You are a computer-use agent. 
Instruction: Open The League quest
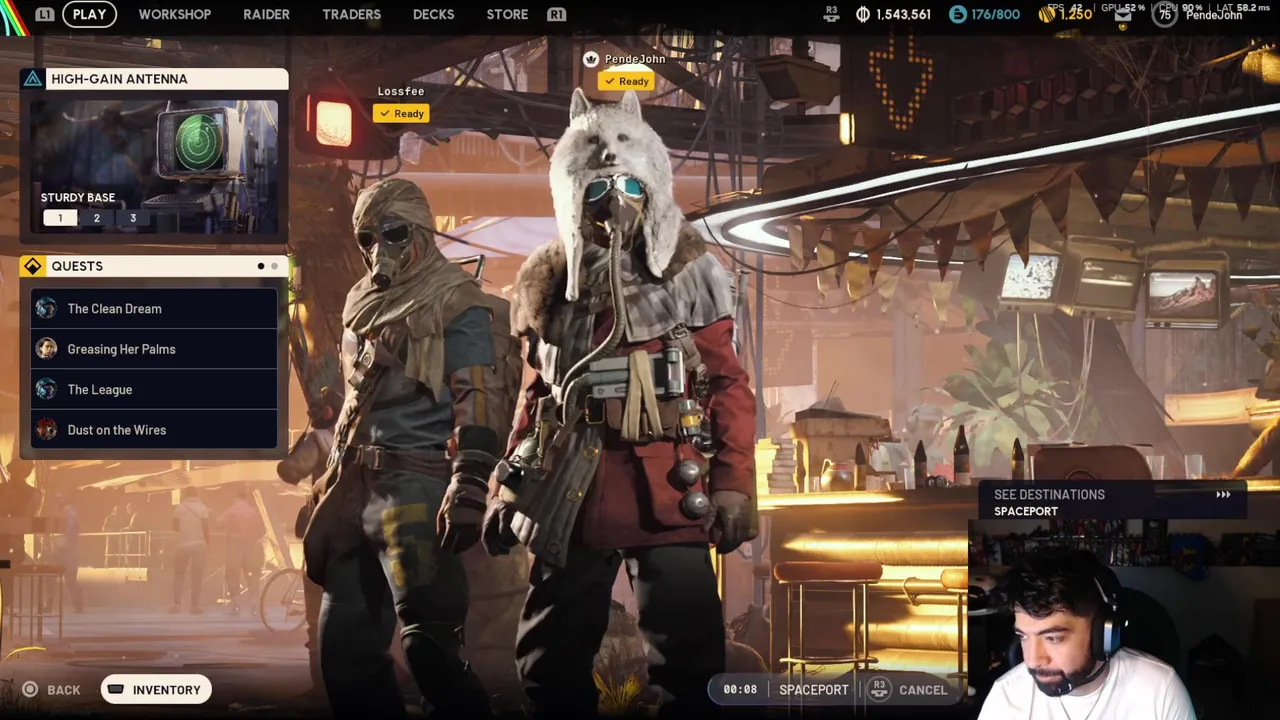tap(154, 389)
